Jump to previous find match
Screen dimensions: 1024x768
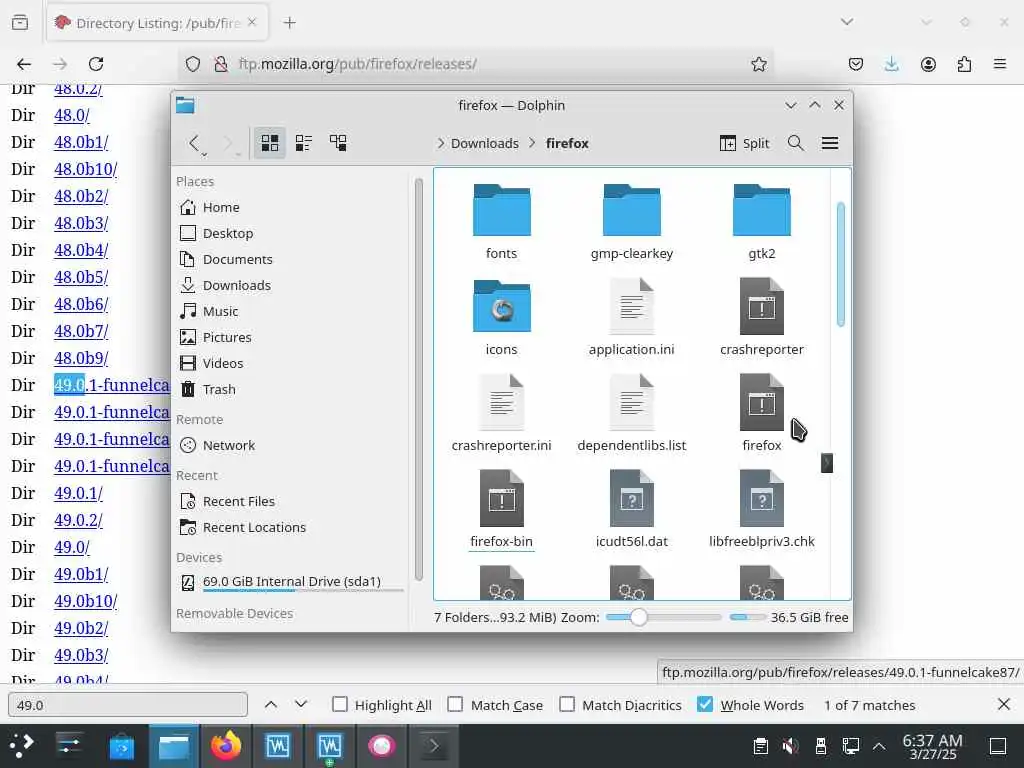[271, 705]
